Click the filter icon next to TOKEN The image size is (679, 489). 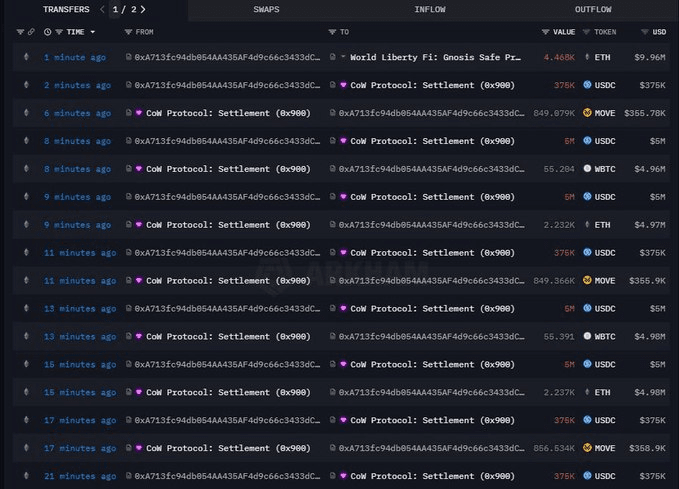coord(587,32)
